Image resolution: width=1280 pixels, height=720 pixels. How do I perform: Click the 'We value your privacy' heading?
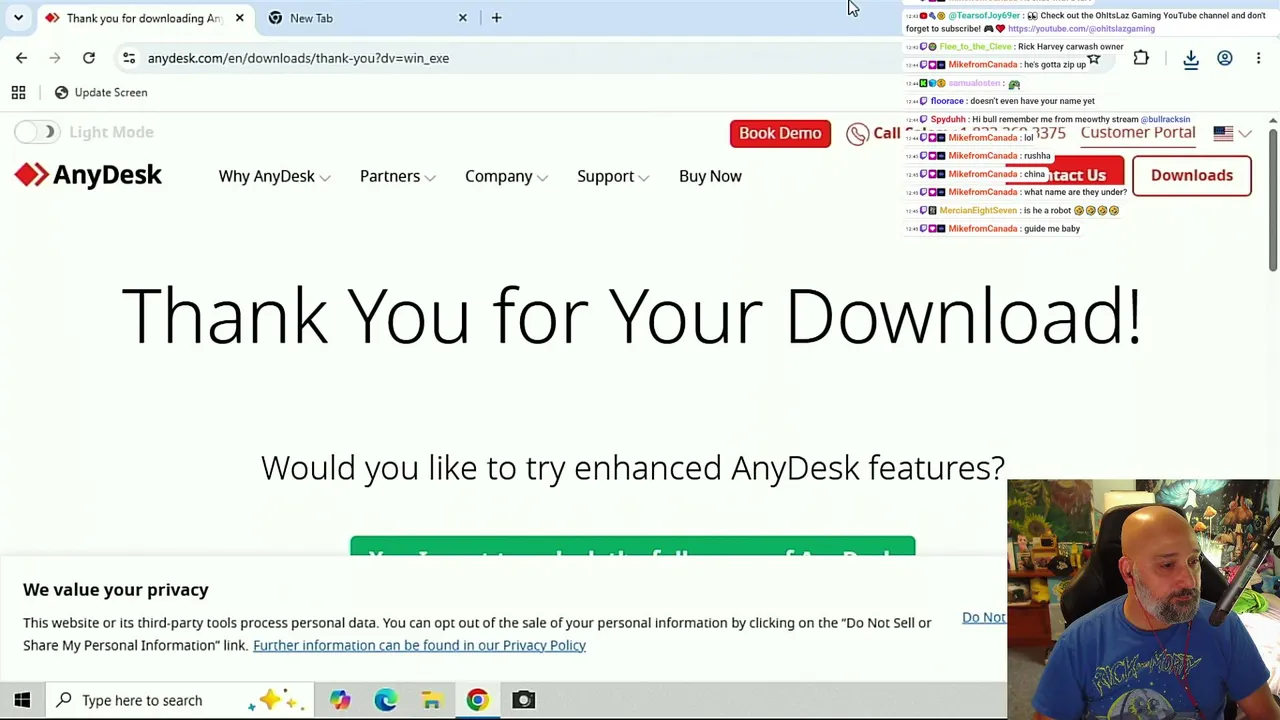pyautogui.click(x=116, y=590)
